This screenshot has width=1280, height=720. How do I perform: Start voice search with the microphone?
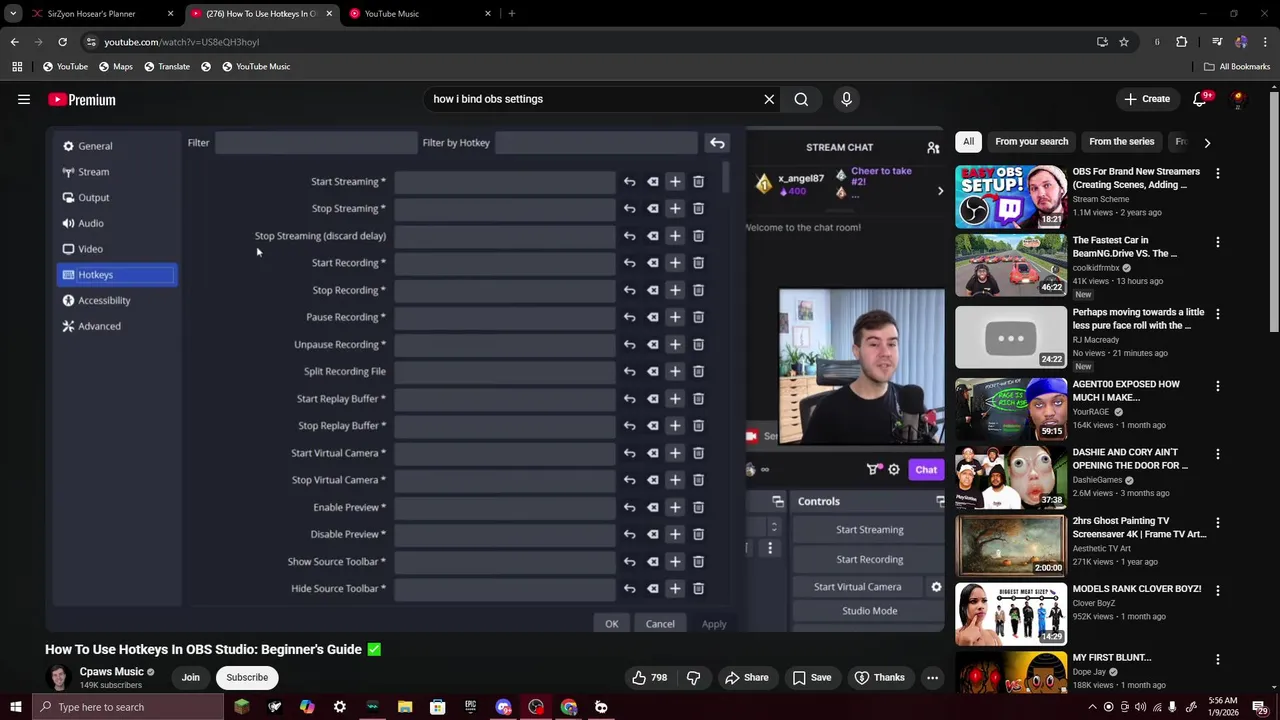[846, 99]
